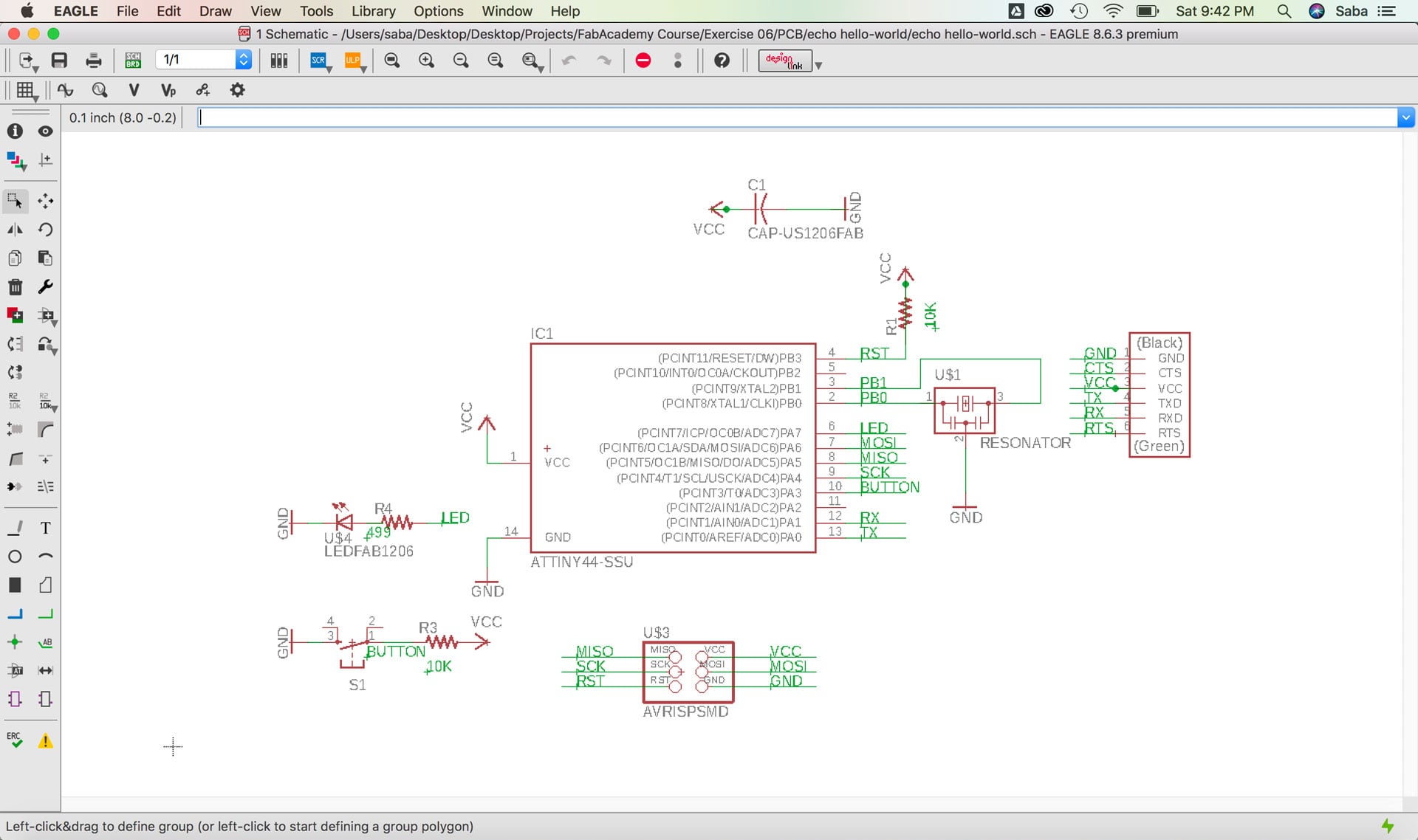Select the filled Rectangle tool
Image resolution: width=1418 pixels, height=840 pixels.
(15, 585)
